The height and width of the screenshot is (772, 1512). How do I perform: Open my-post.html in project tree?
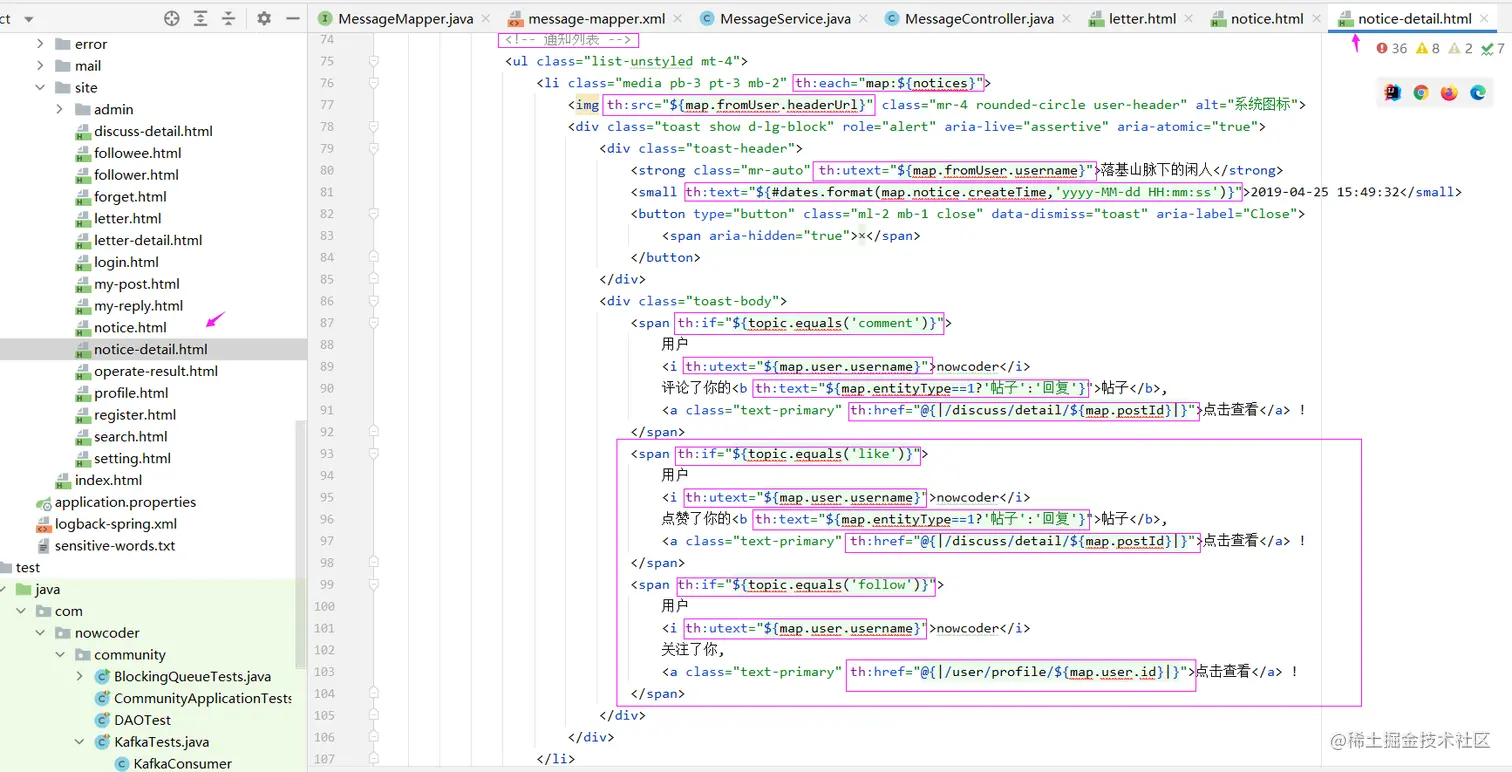[137, 284]
